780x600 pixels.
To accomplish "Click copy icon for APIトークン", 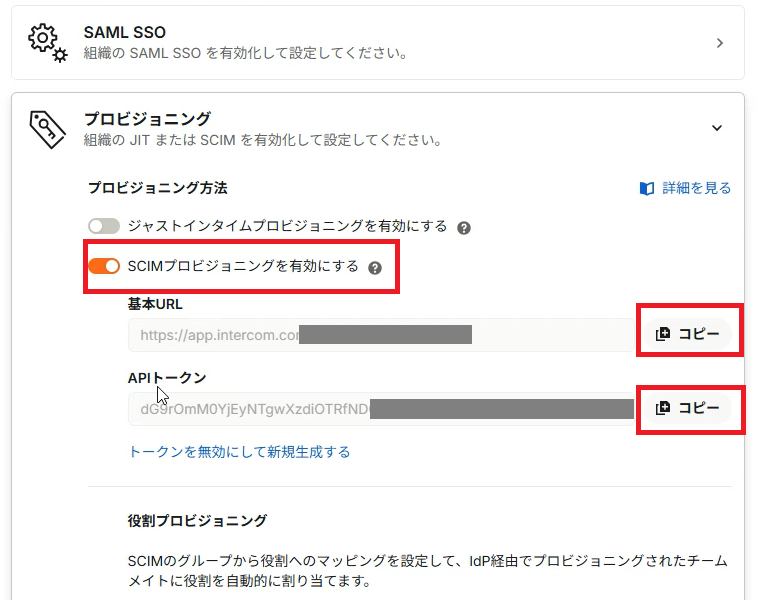I will tap(663, 408).
